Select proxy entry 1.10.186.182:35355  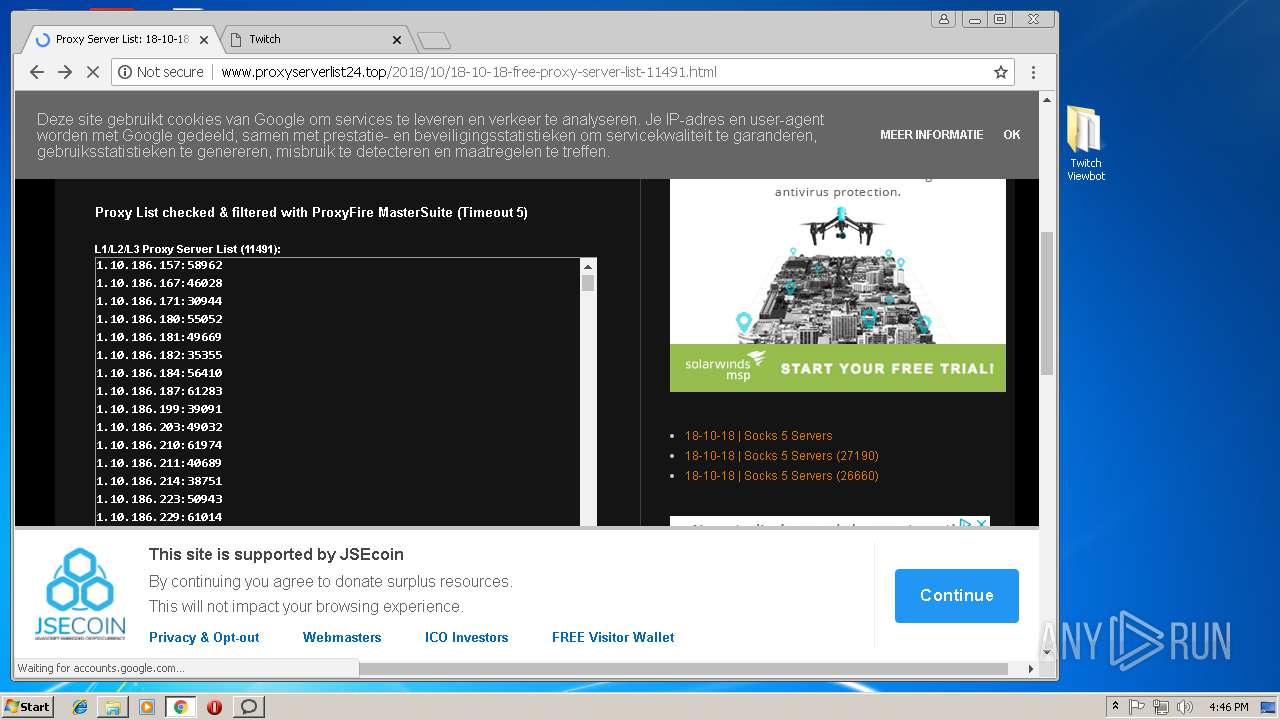[159, 355]
